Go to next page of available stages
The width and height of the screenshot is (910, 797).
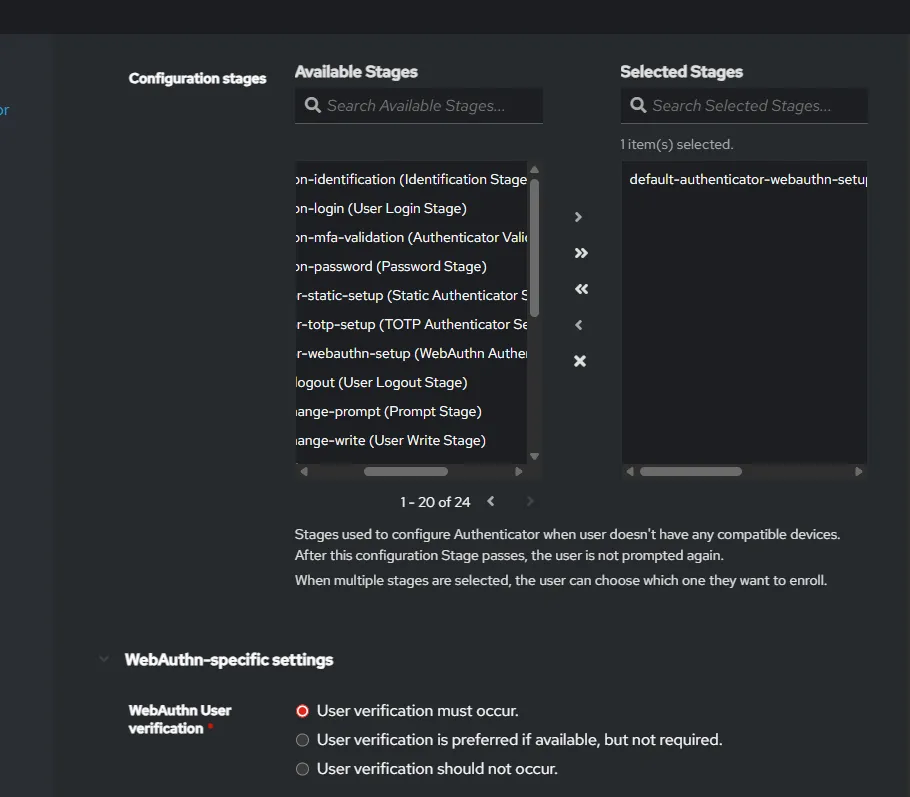pos(530,501)
